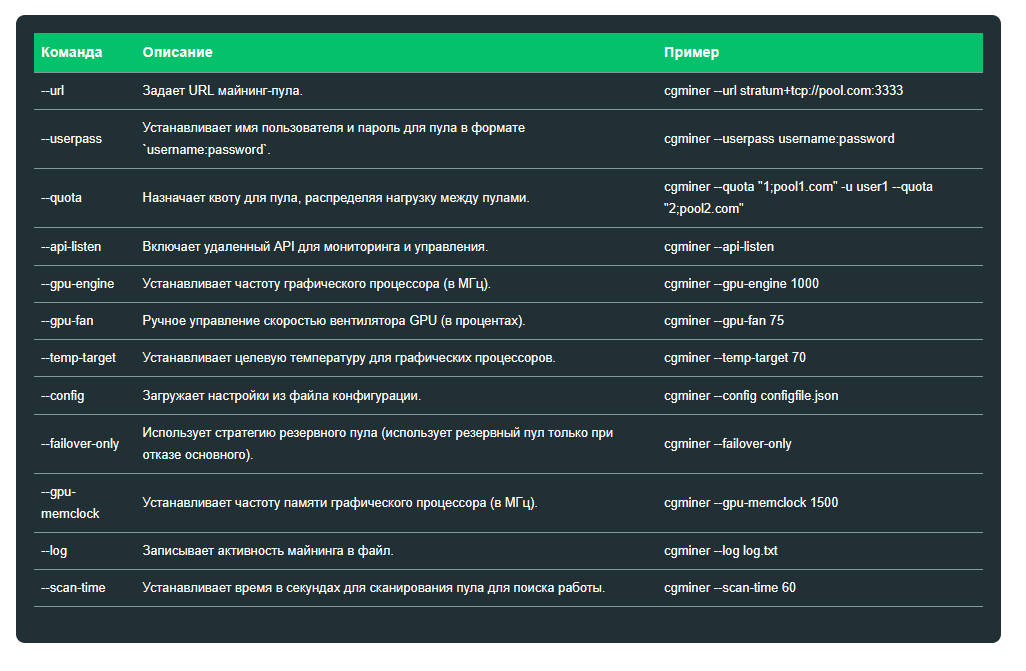1026x671 pixels.
Task: Select the --quota command cell
Action: coord(62,198)
